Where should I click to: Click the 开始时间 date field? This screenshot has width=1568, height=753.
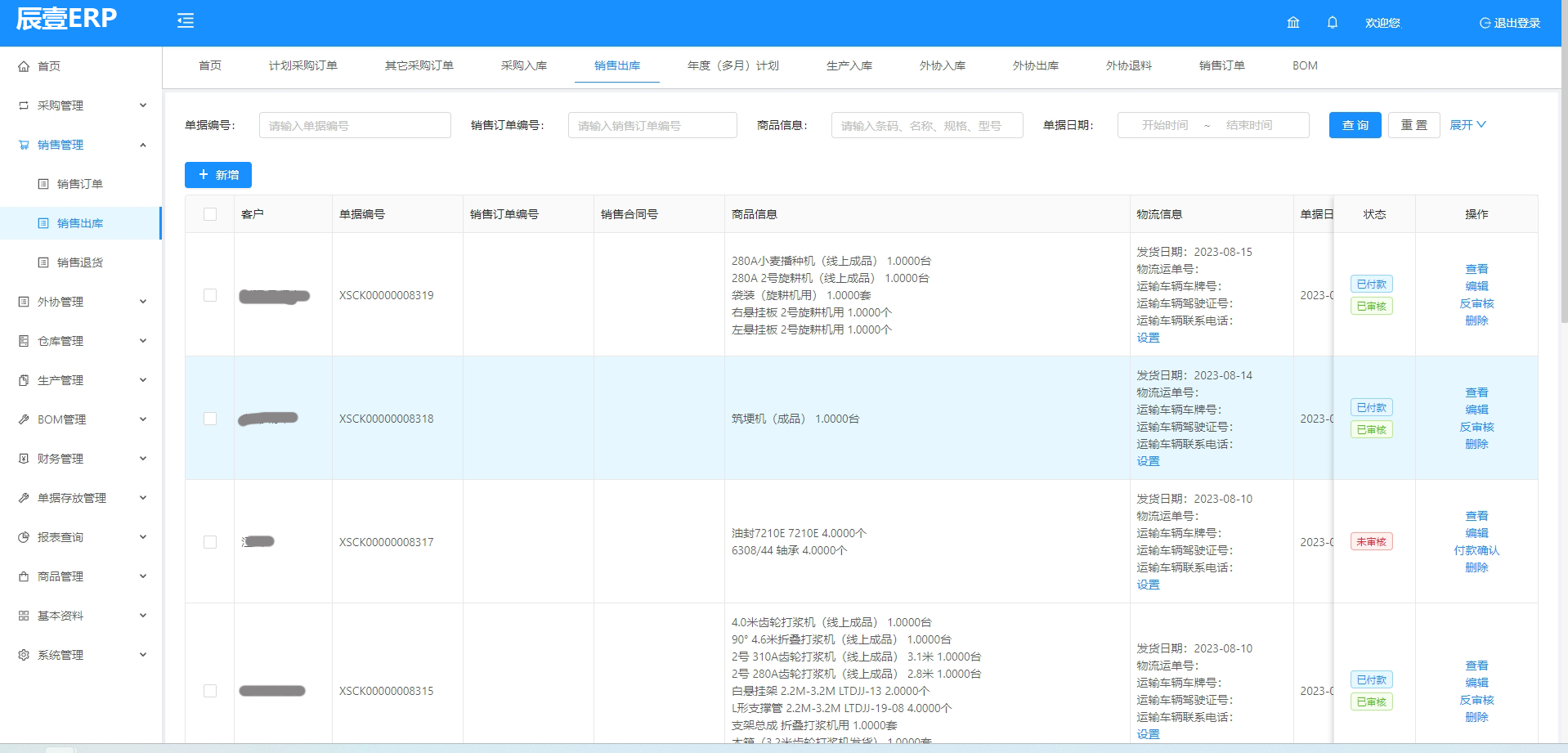point(1165,125)
